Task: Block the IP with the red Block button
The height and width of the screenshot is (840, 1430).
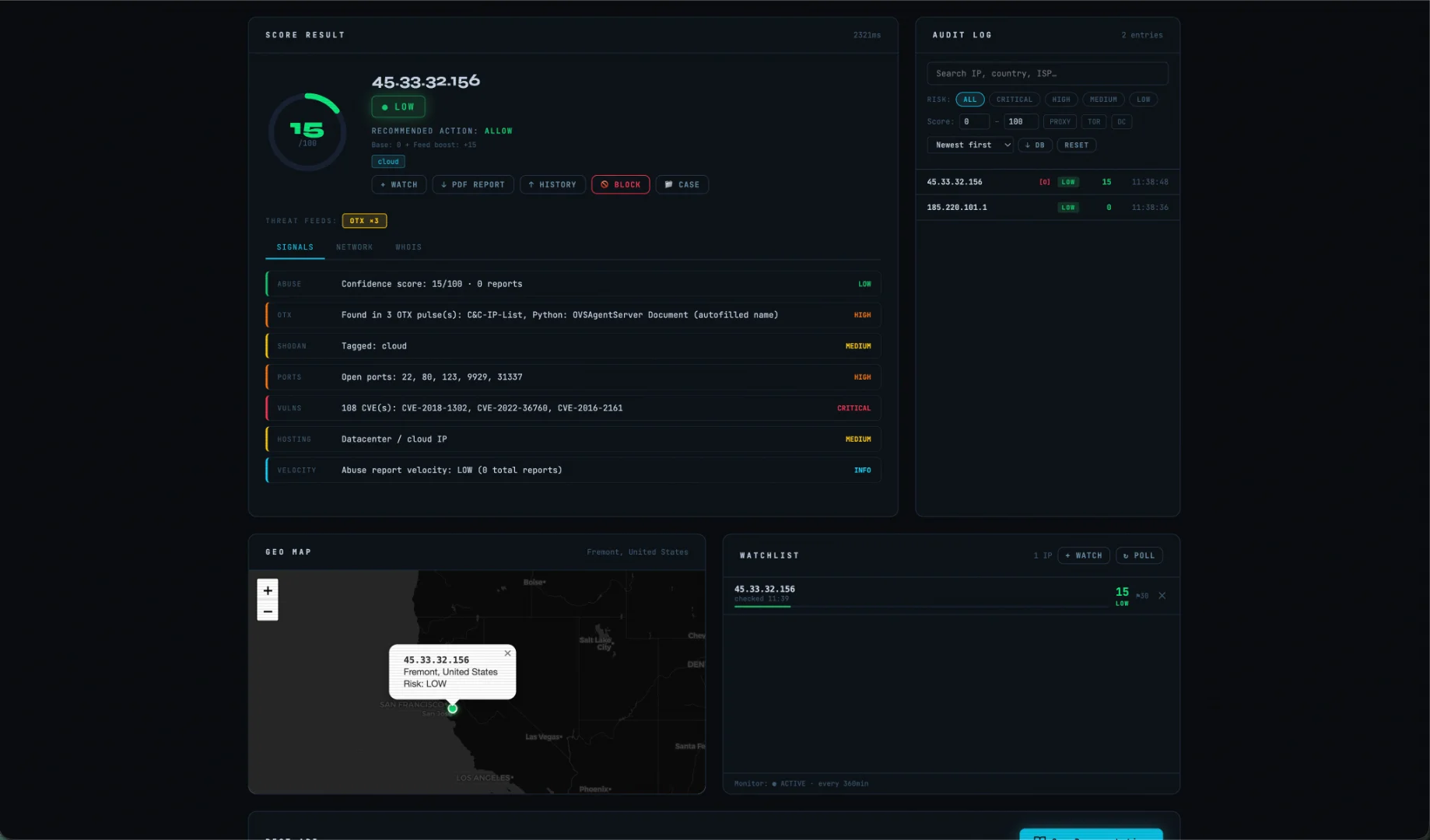Action: coord(620,184)
